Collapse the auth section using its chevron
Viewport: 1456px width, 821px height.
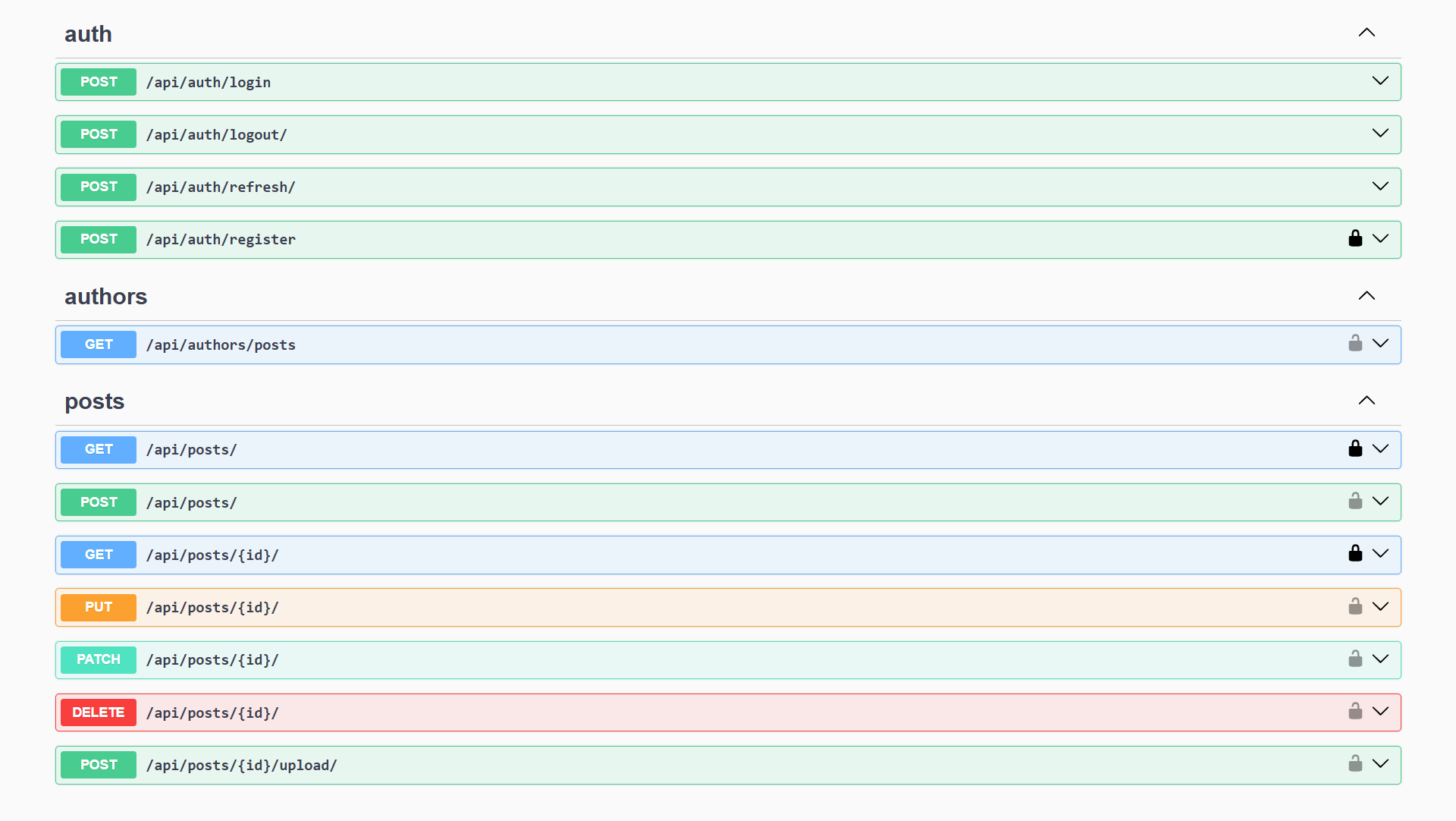tap(1367, 32)
